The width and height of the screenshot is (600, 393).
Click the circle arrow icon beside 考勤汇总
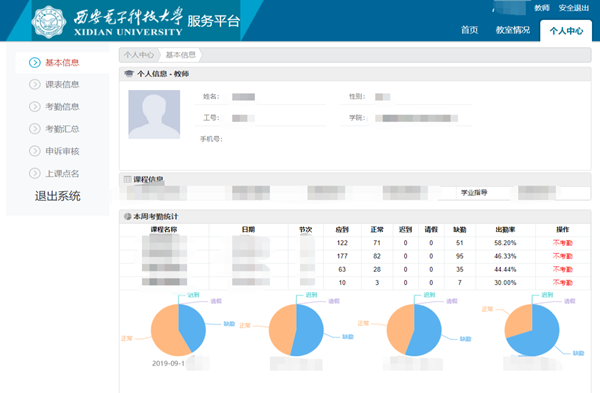(35, 129)
